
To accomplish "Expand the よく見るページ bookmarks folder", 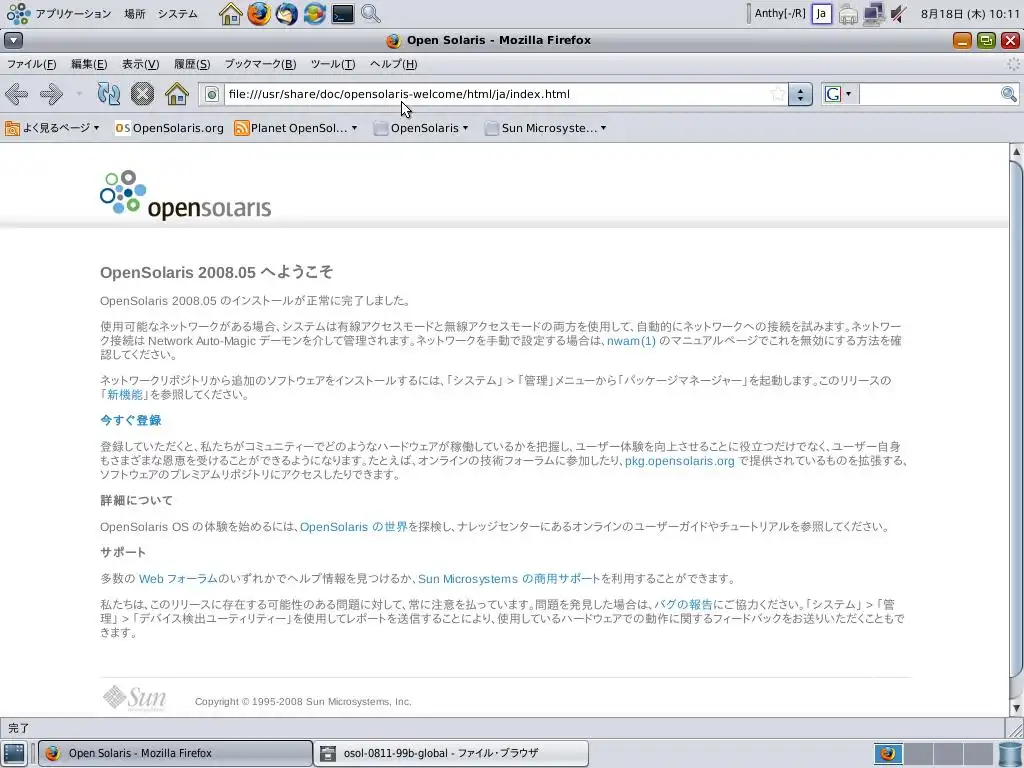I will pyautogui.click(x=52, y=128).
